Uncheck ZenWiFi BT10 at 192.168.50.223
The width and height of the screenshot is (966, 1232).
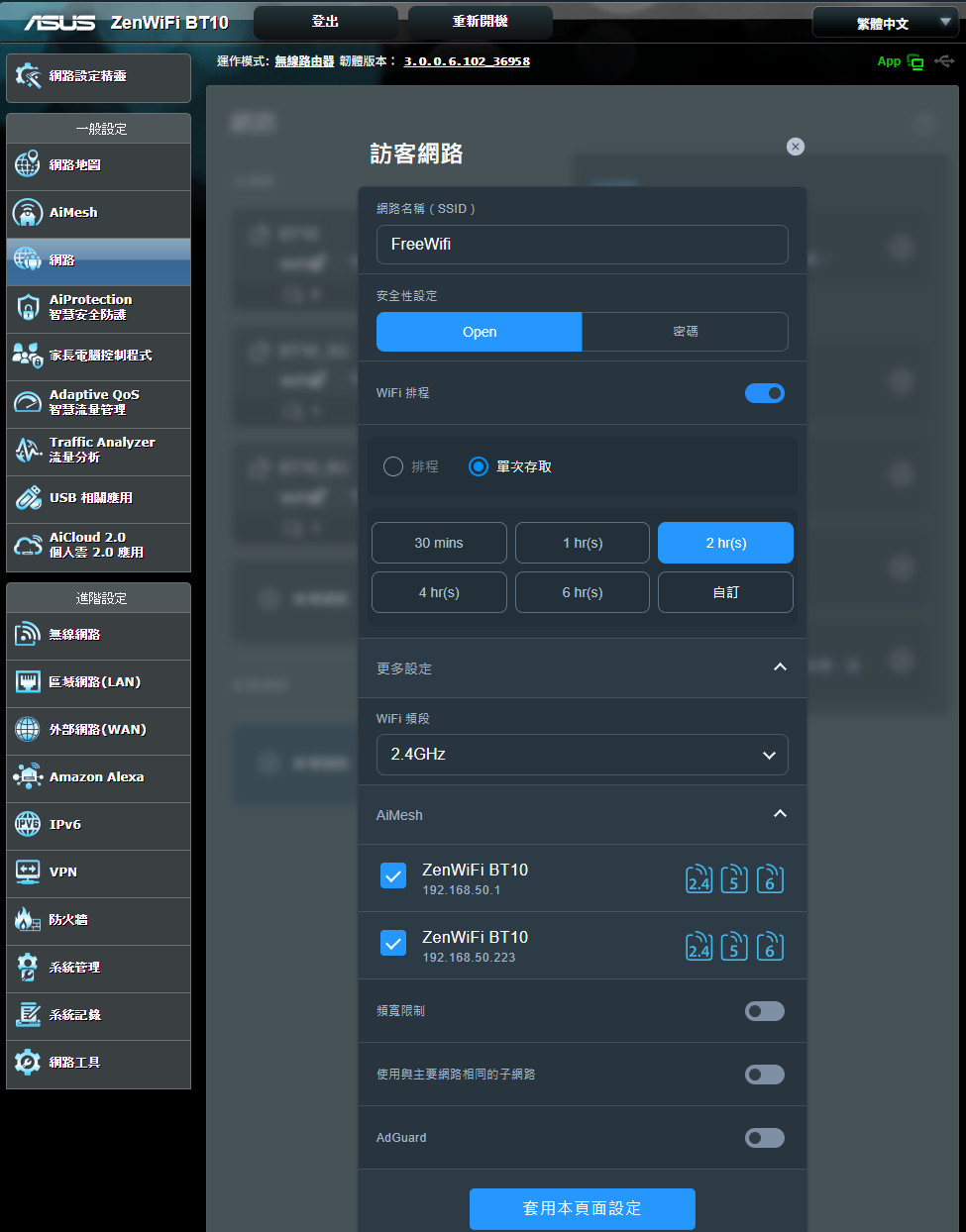click(393, 943)
